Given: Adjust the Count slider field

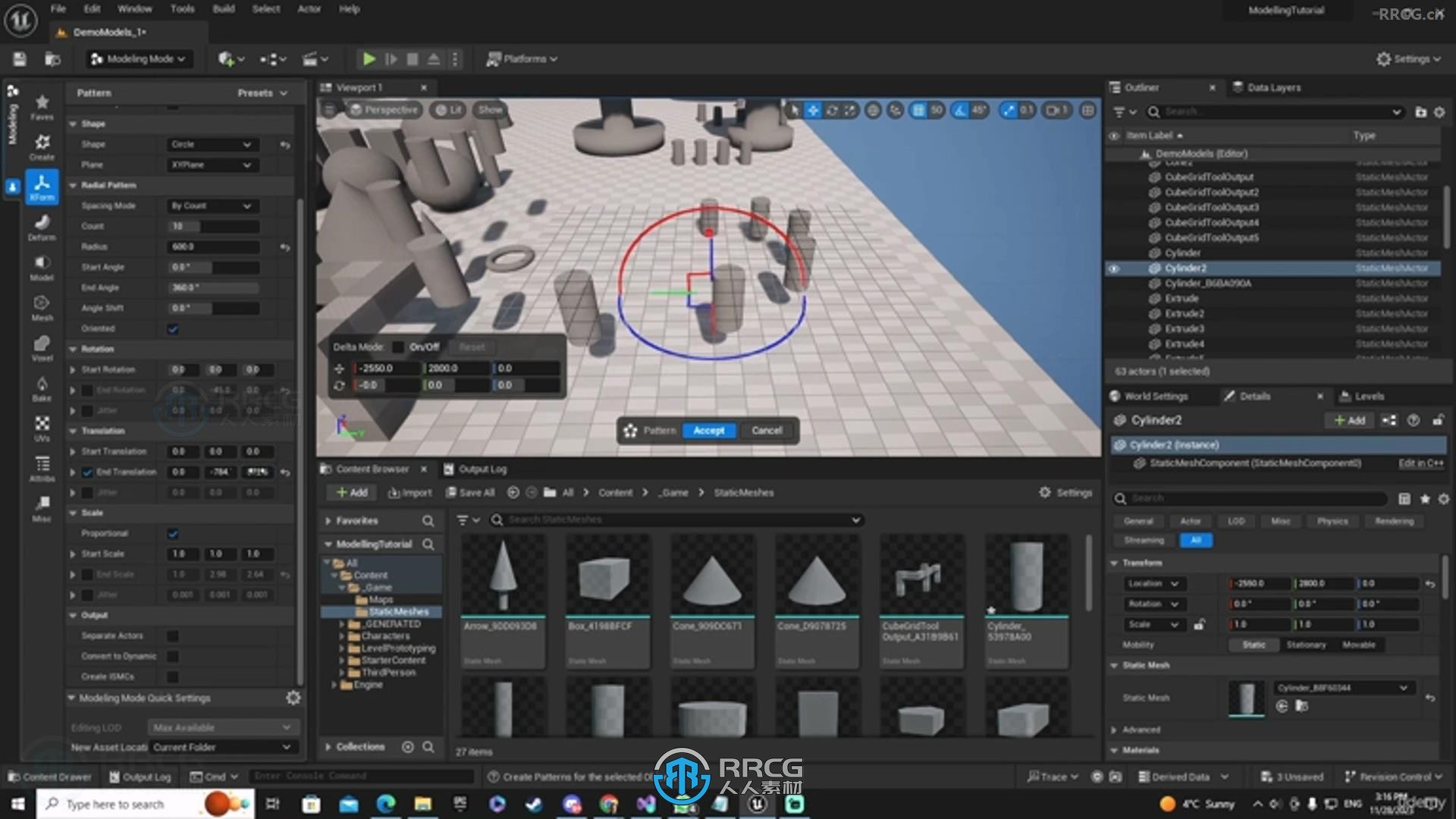Looking at the screenshot, I should [212, 226].
